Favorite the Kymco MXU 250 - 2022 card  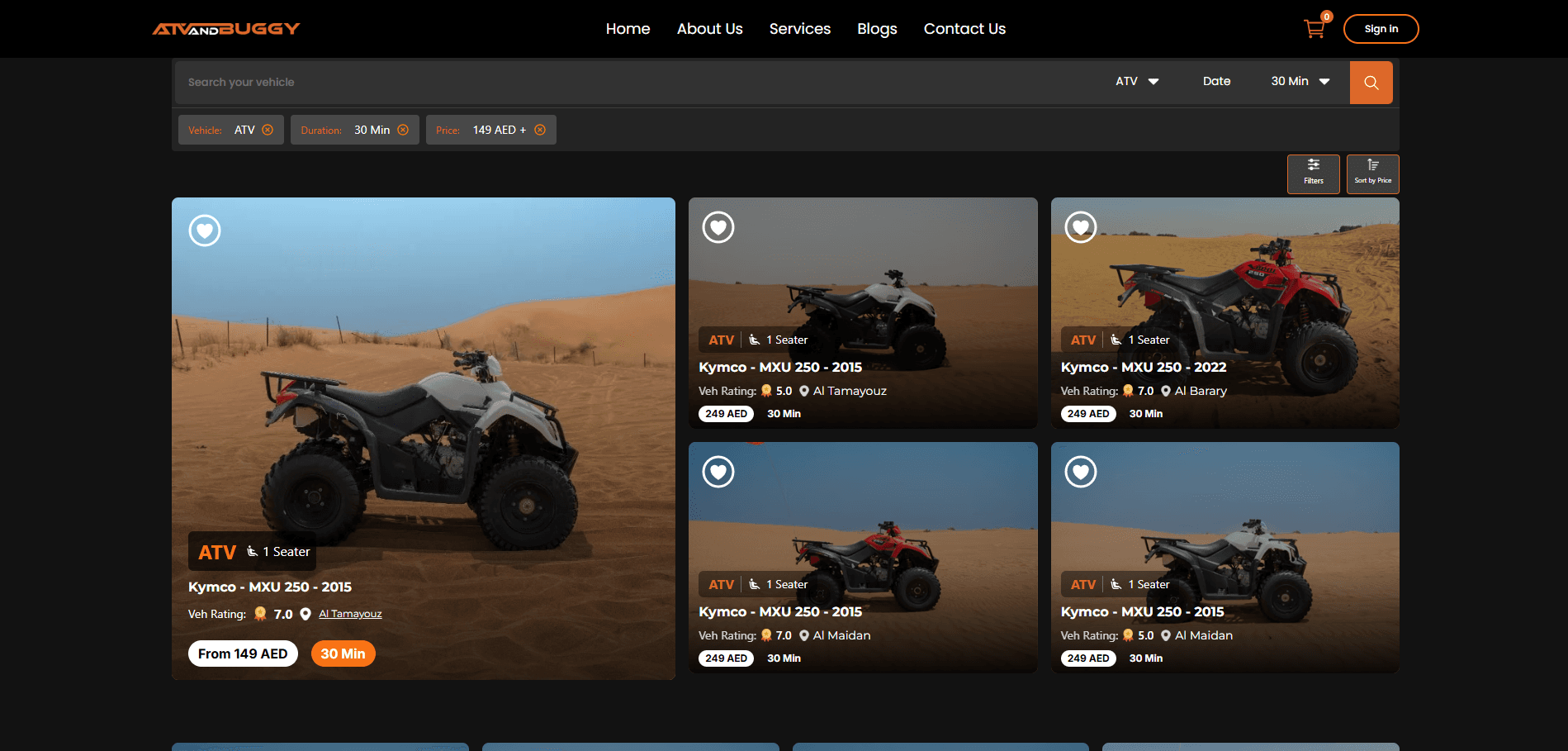(x=1081, y=227)
